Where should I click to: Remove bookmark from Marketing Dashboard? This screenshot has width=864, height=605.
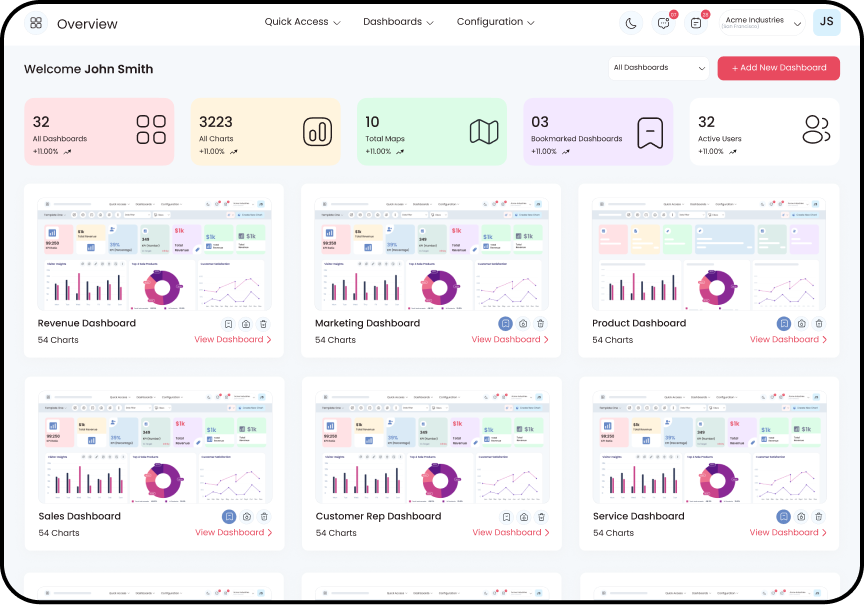[506, 324]
